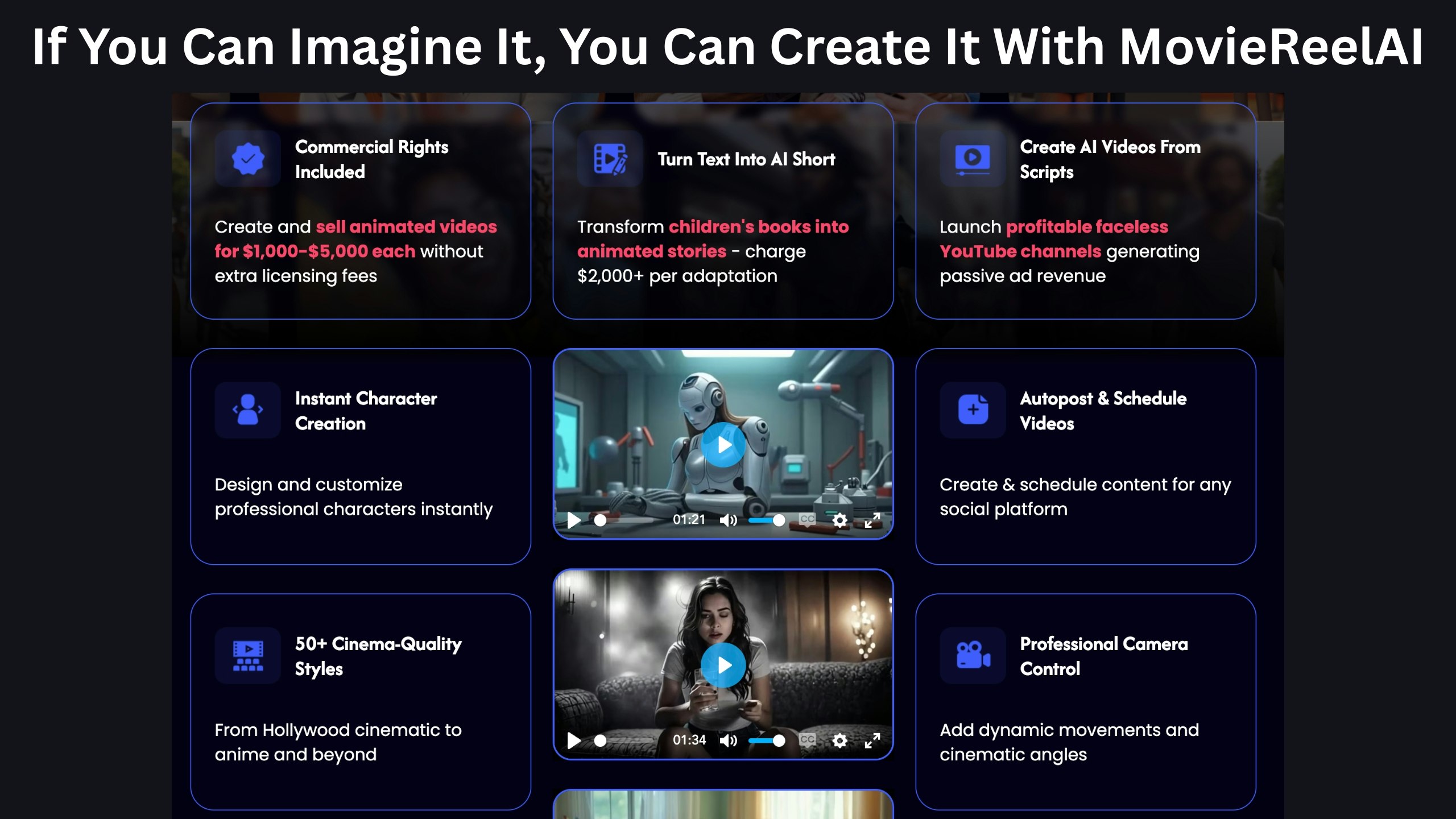Click the 01:21 duration on robot video
Image resolution: width=1456 pixels, height=819 pixels.
(689, 520)
